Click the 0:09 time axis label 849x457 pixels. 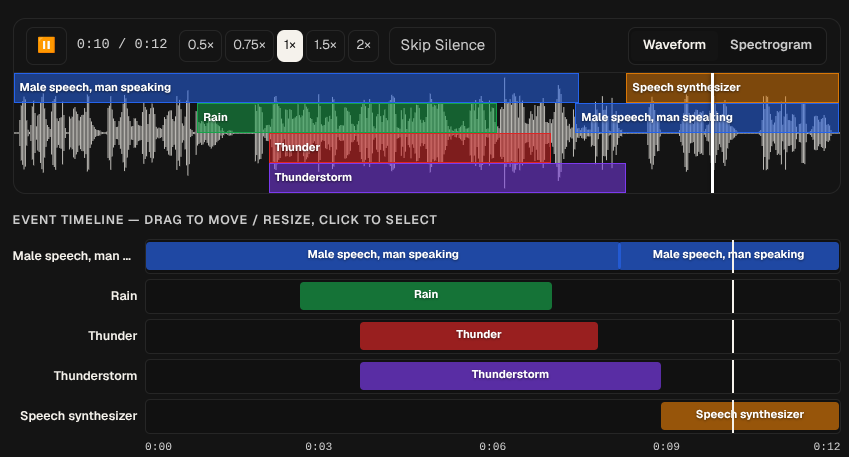click(666, 447)
